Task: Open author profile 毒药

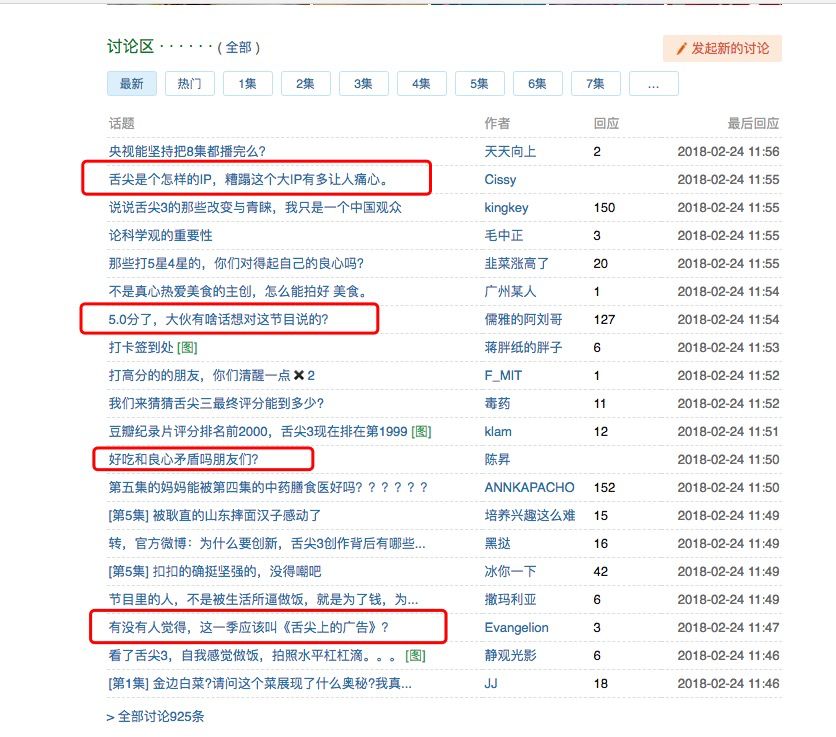Action: click(x=497, y=403)
